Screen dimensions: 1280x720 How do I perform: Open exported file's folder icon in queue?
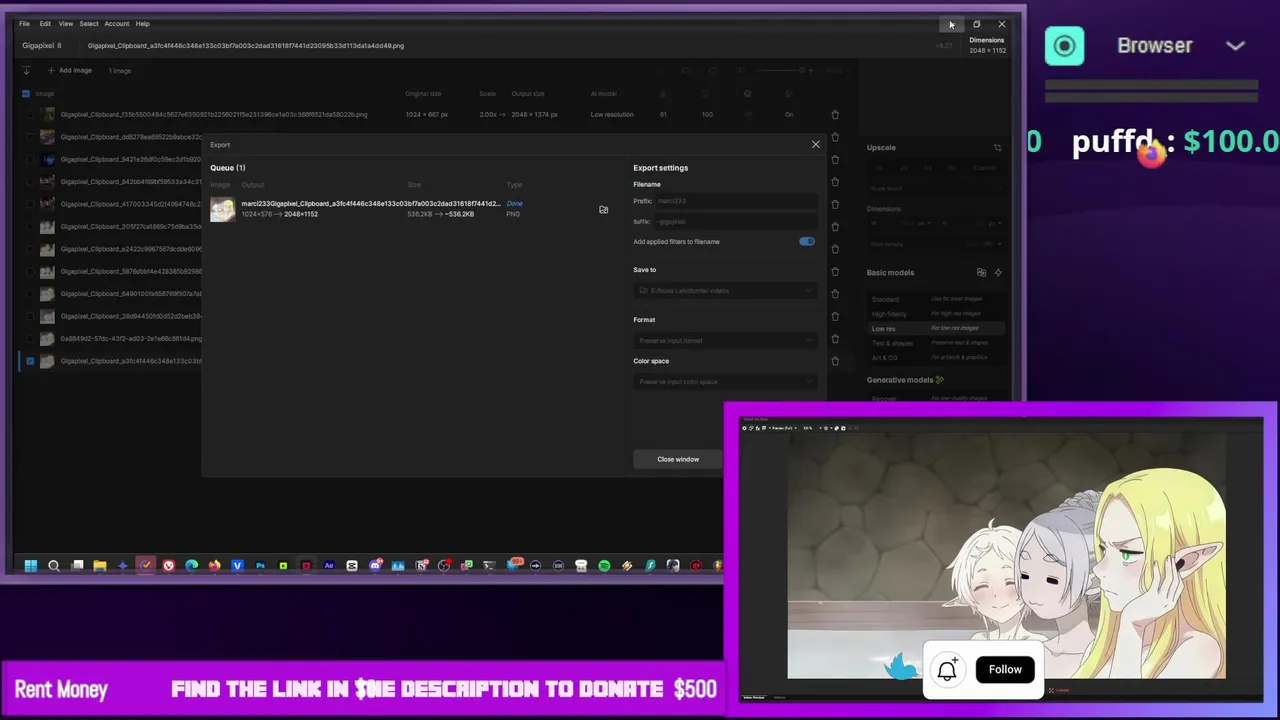coord(603,209)
